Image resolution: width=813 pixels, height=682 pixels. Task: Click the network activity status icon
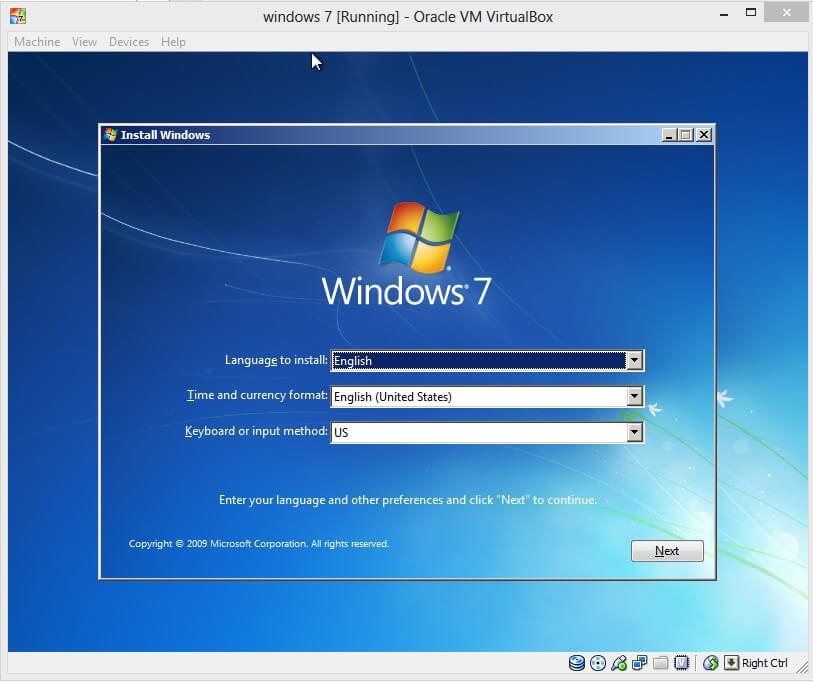click(709, 662)
